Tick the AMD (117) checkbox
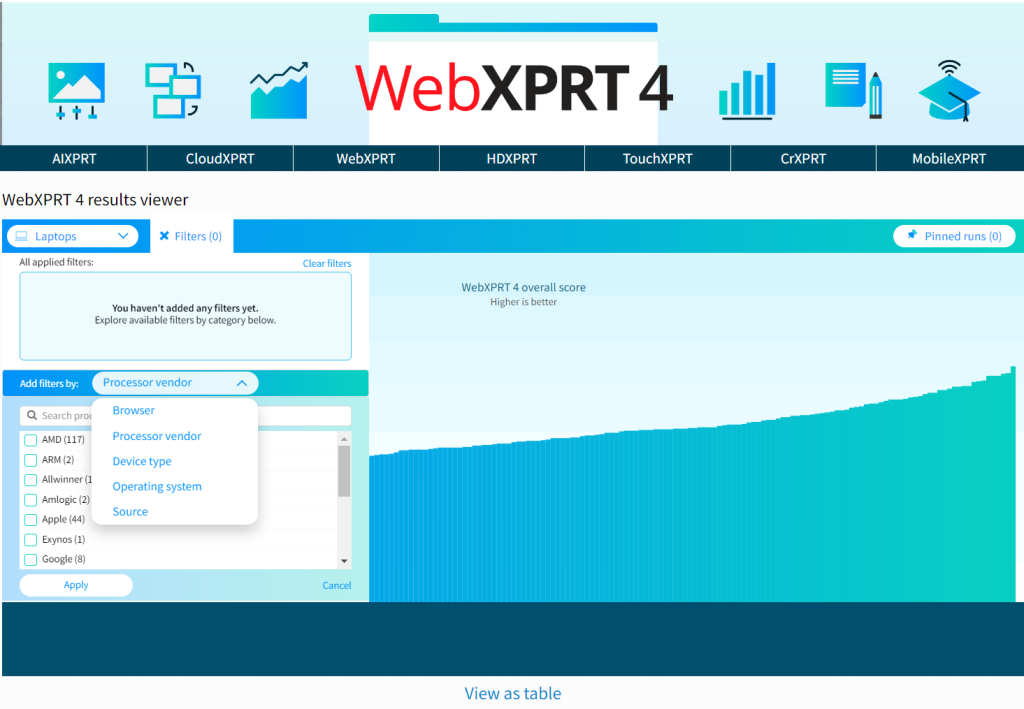Screen dimensions: 1024x709 31,440
